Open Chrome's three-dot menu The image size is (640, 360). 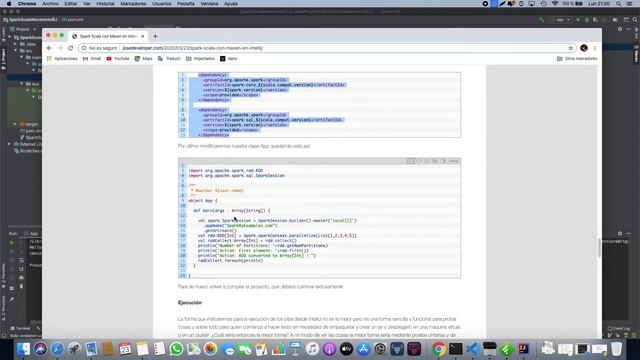595,48
